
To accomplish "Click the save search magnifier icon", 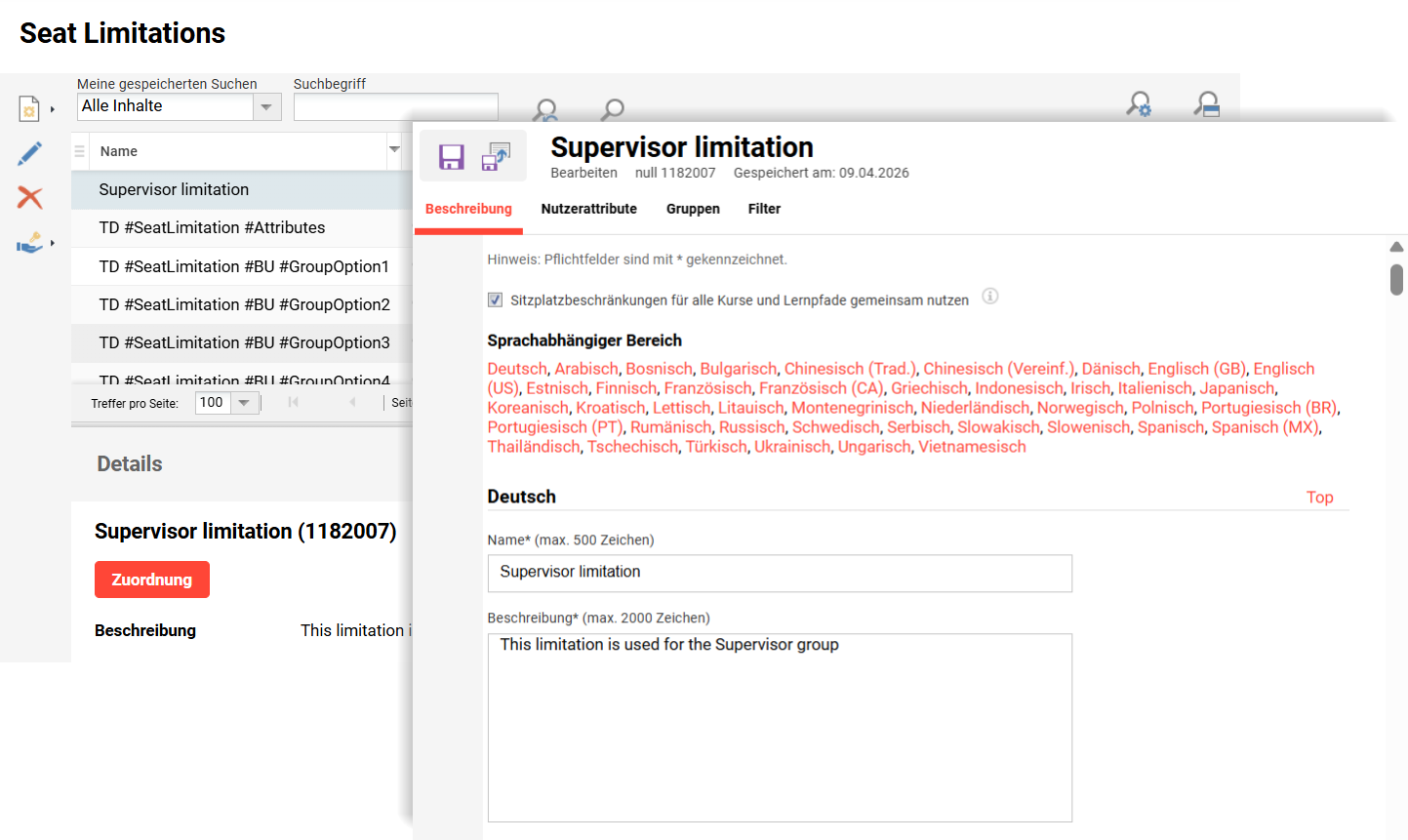I will tap(1207, 104).
